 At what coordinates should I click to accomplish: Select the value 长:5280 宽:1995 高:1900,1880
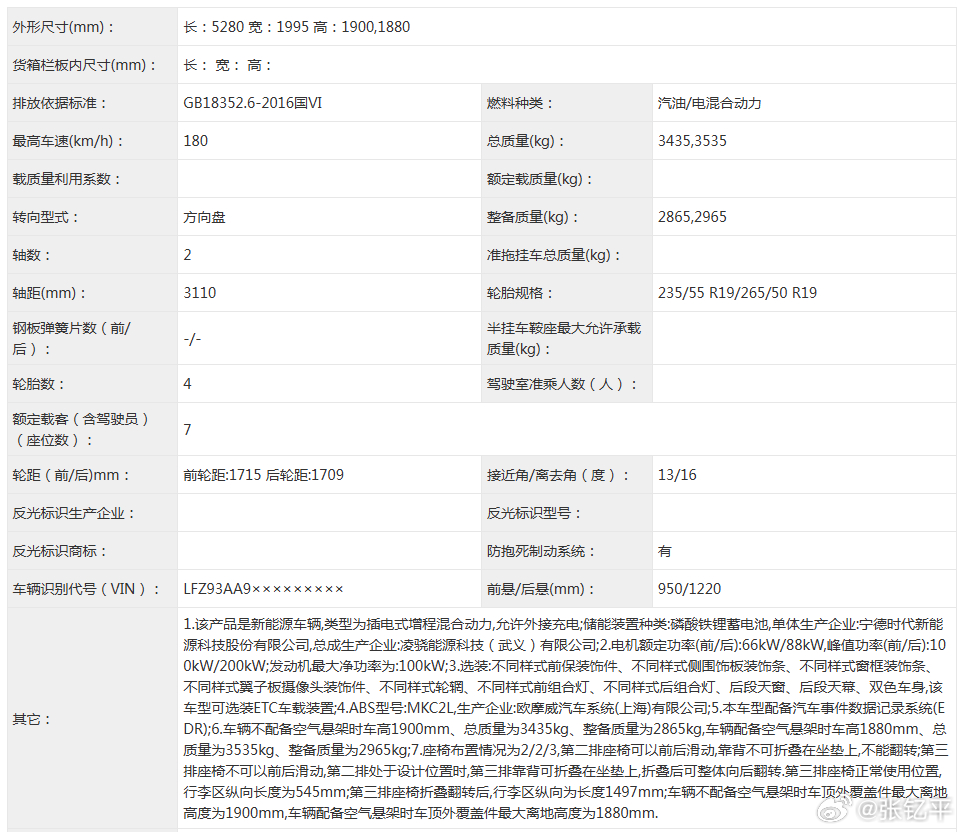[296, 27]
